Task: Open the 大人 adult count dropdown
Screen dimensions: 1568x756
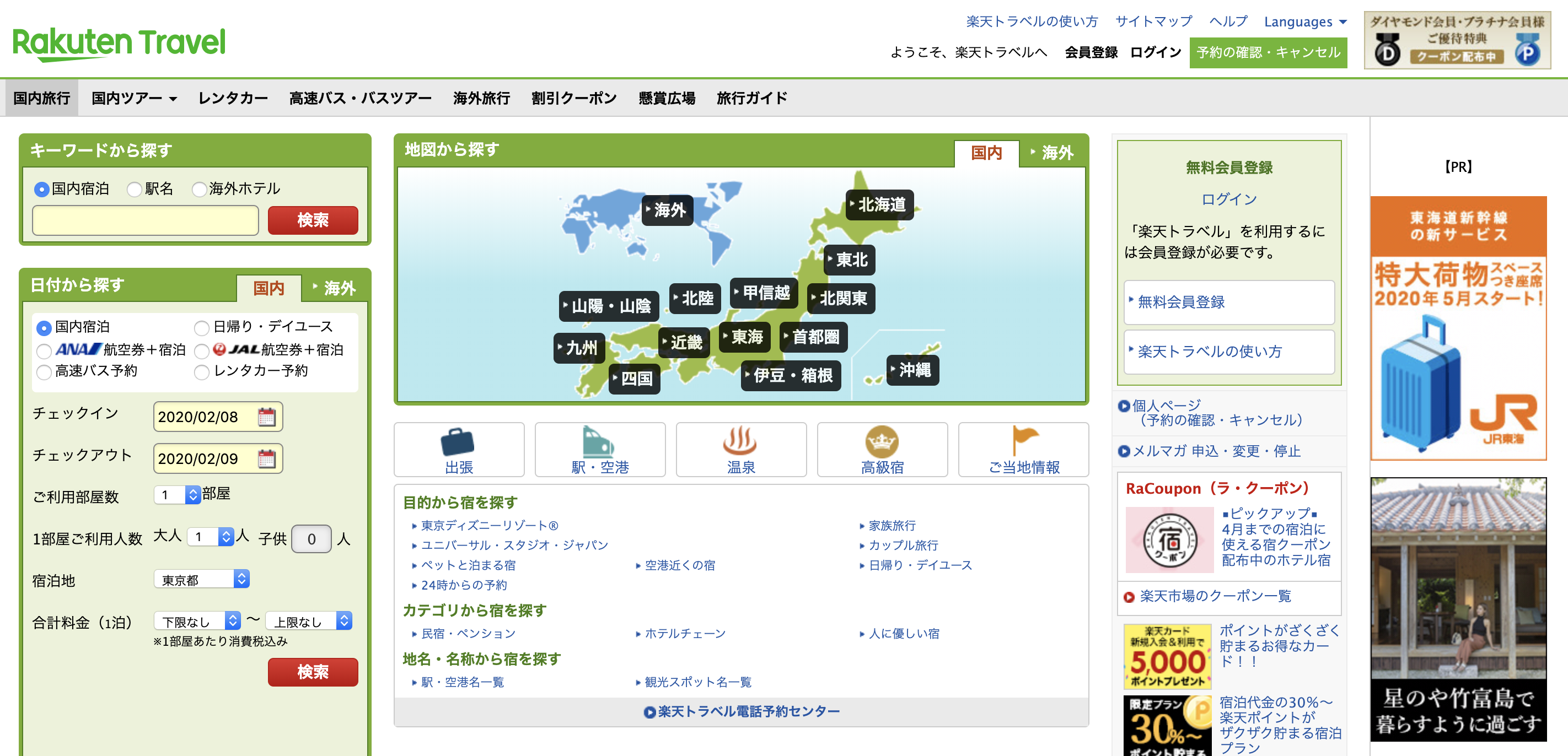Action: (210, 537)
